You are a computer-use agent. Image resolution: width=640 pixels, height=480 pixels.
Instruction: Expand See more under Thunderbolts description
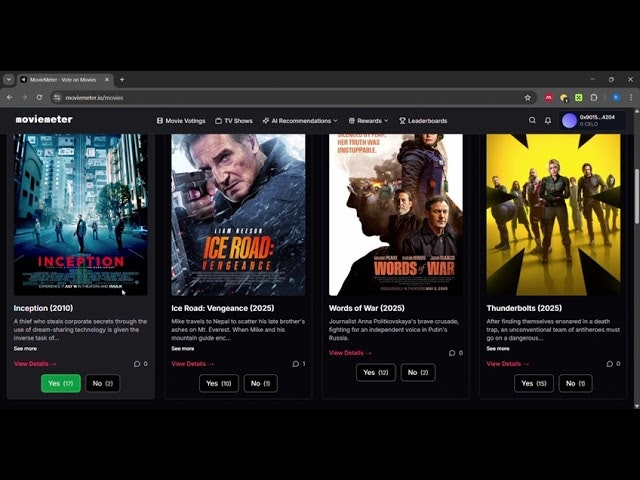pyautogui.click(x=498, y=349)
